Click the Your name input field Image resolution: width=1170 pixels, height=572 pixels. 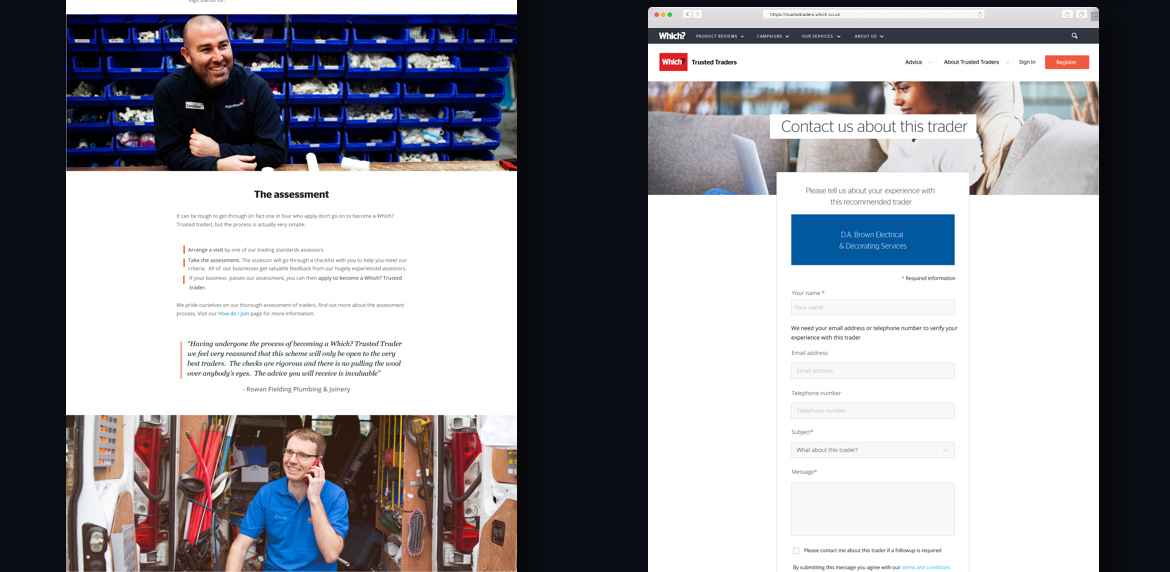point(872,308)
